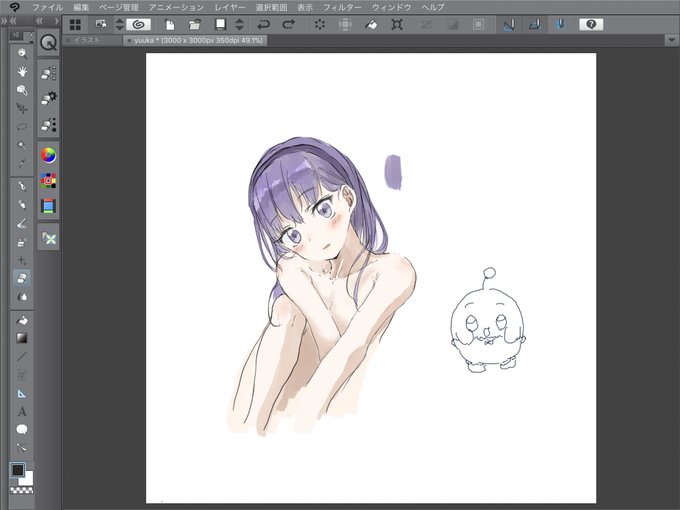Select the Balloon speech bubble tool
Screen dimensions: 680x510
[x=22, y=430]
